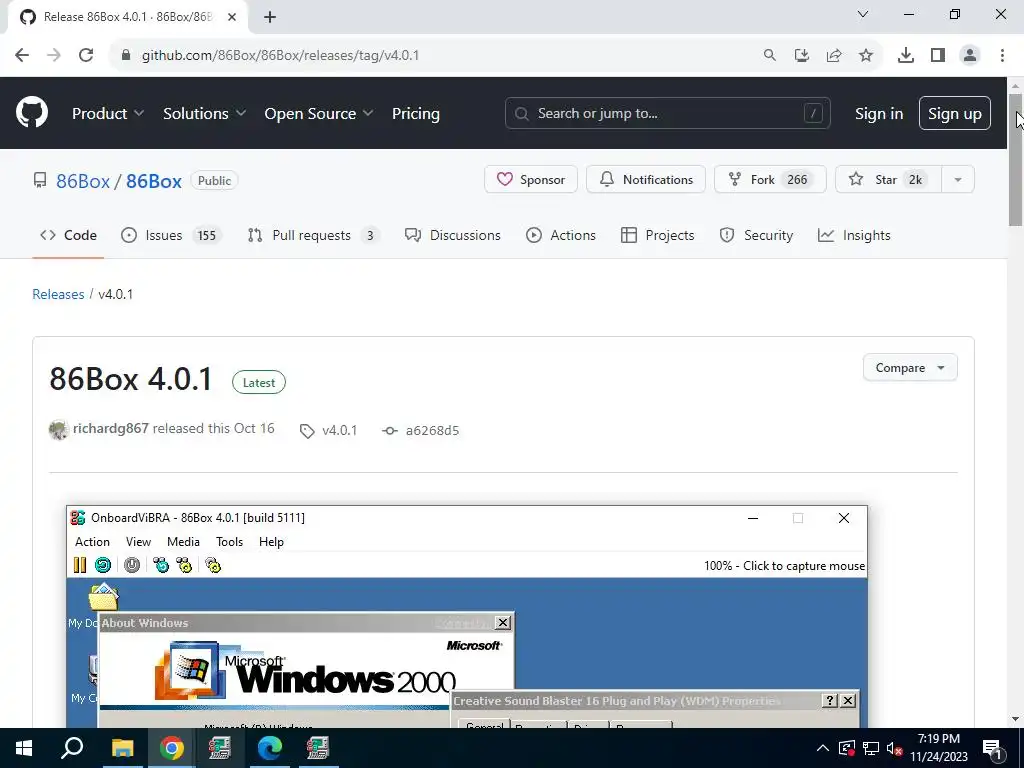Focus the Search or jump to field
This screenshot has height=768, width=1024.
click(x=667, y=113)
